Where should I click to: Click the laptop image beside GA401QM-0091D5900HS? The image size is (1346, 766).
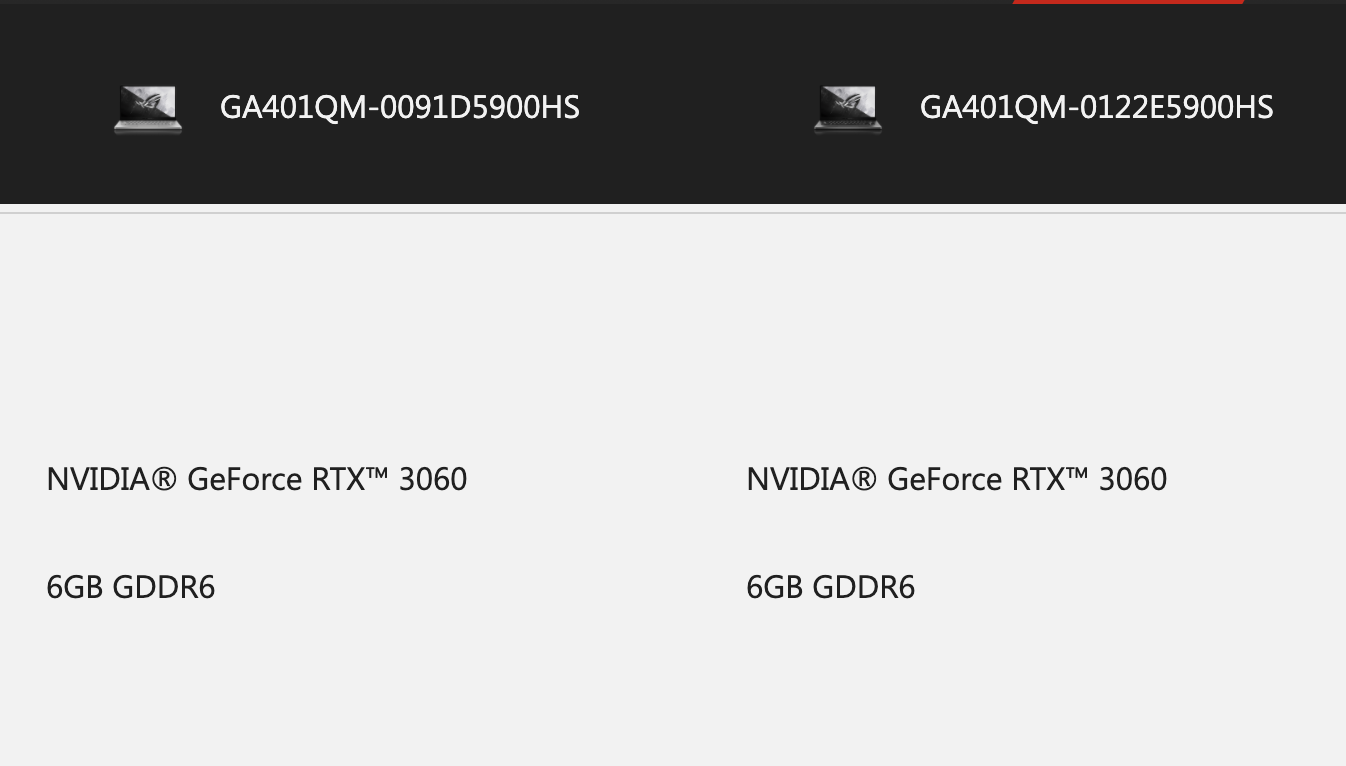148,109
